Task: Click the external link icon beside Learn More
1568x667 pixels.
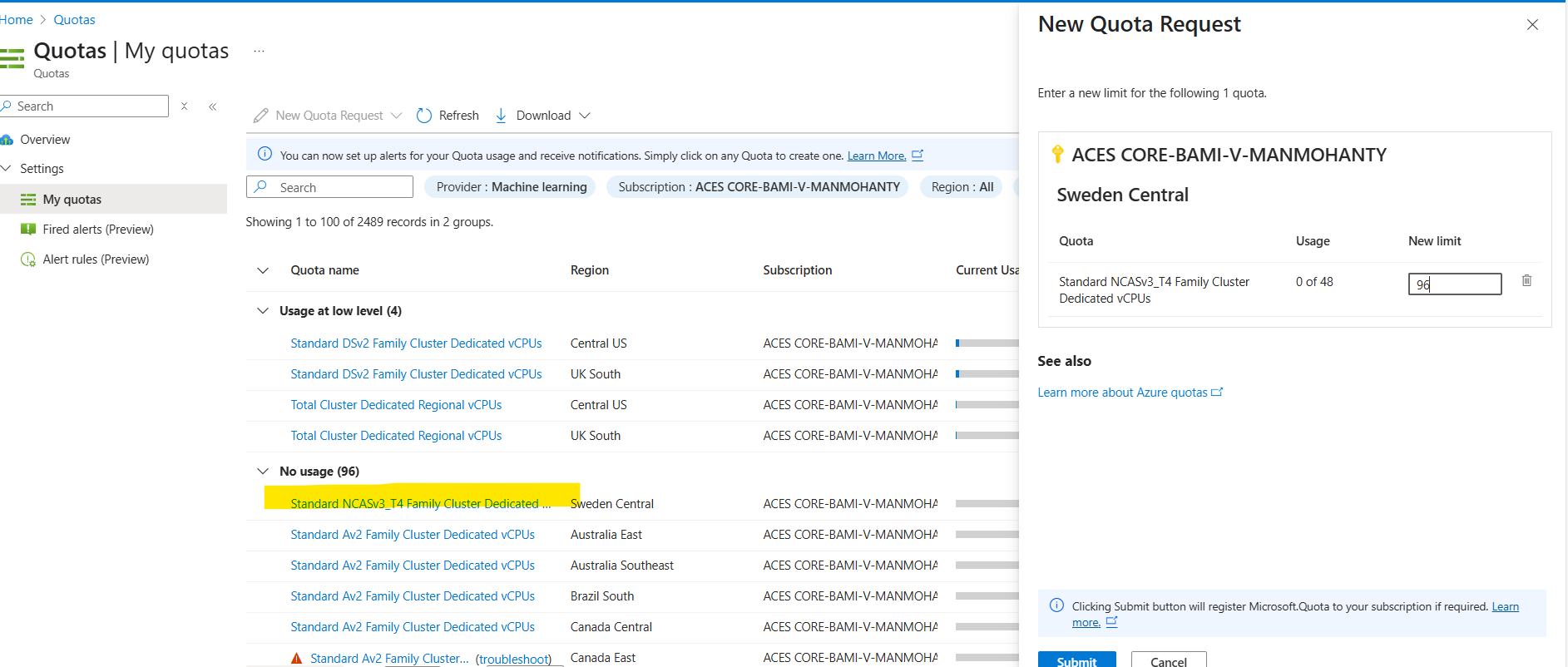Action: (918, 155)
